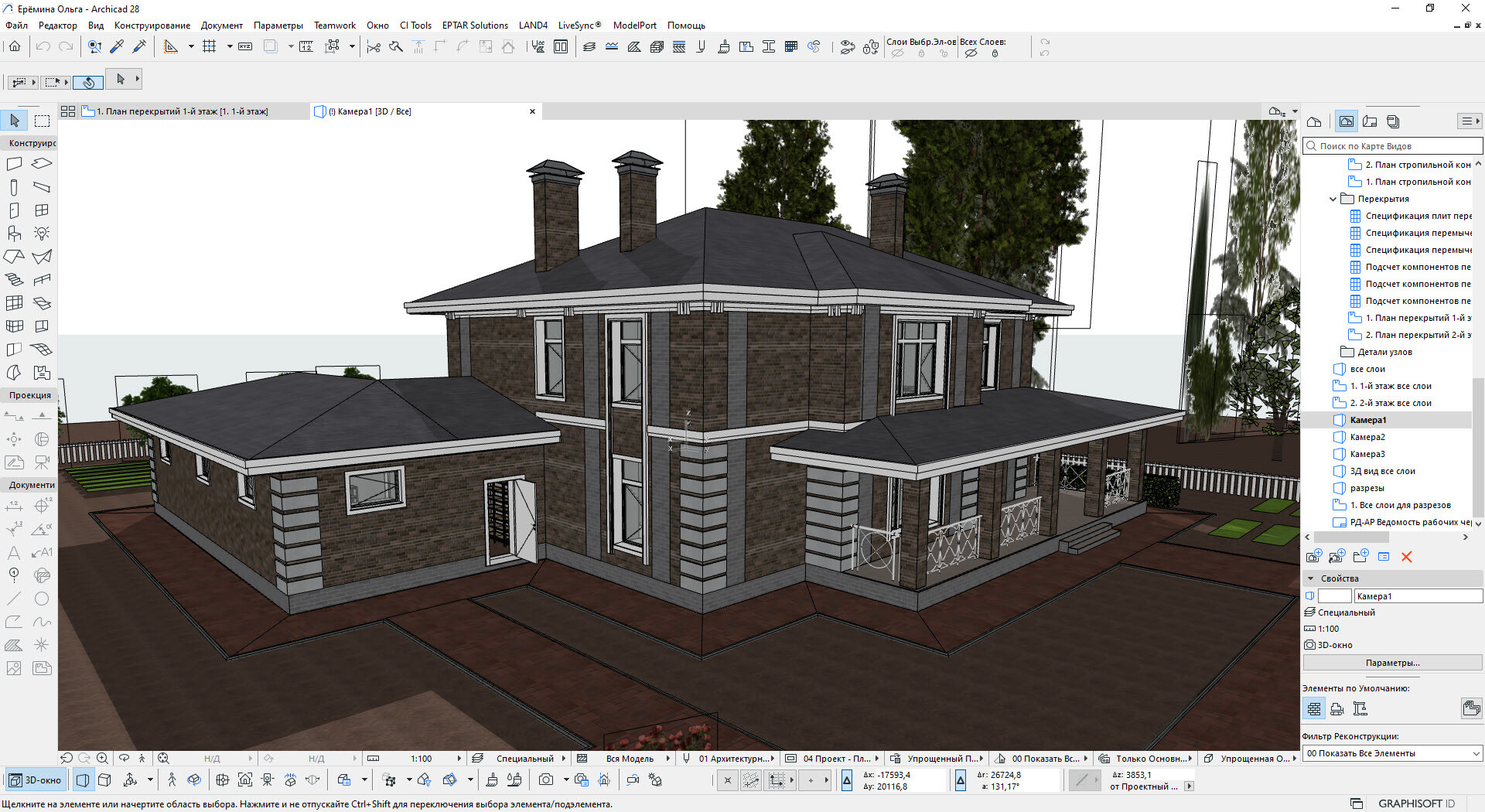1485x812 pixels.
Task: Click the Inject Parameters syringe icon
Action: tap(140, 47)
